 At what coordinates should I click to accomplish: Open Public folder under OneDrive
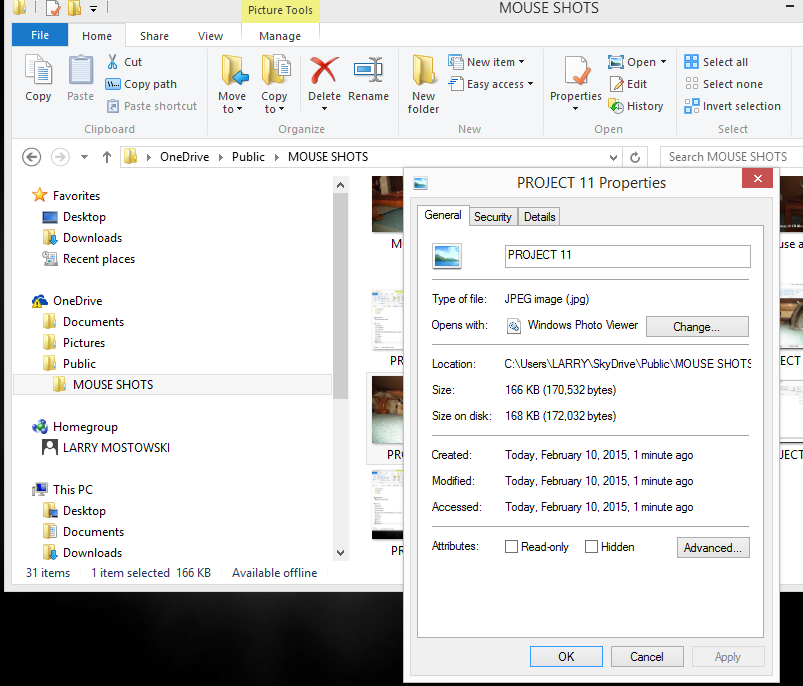69,363
